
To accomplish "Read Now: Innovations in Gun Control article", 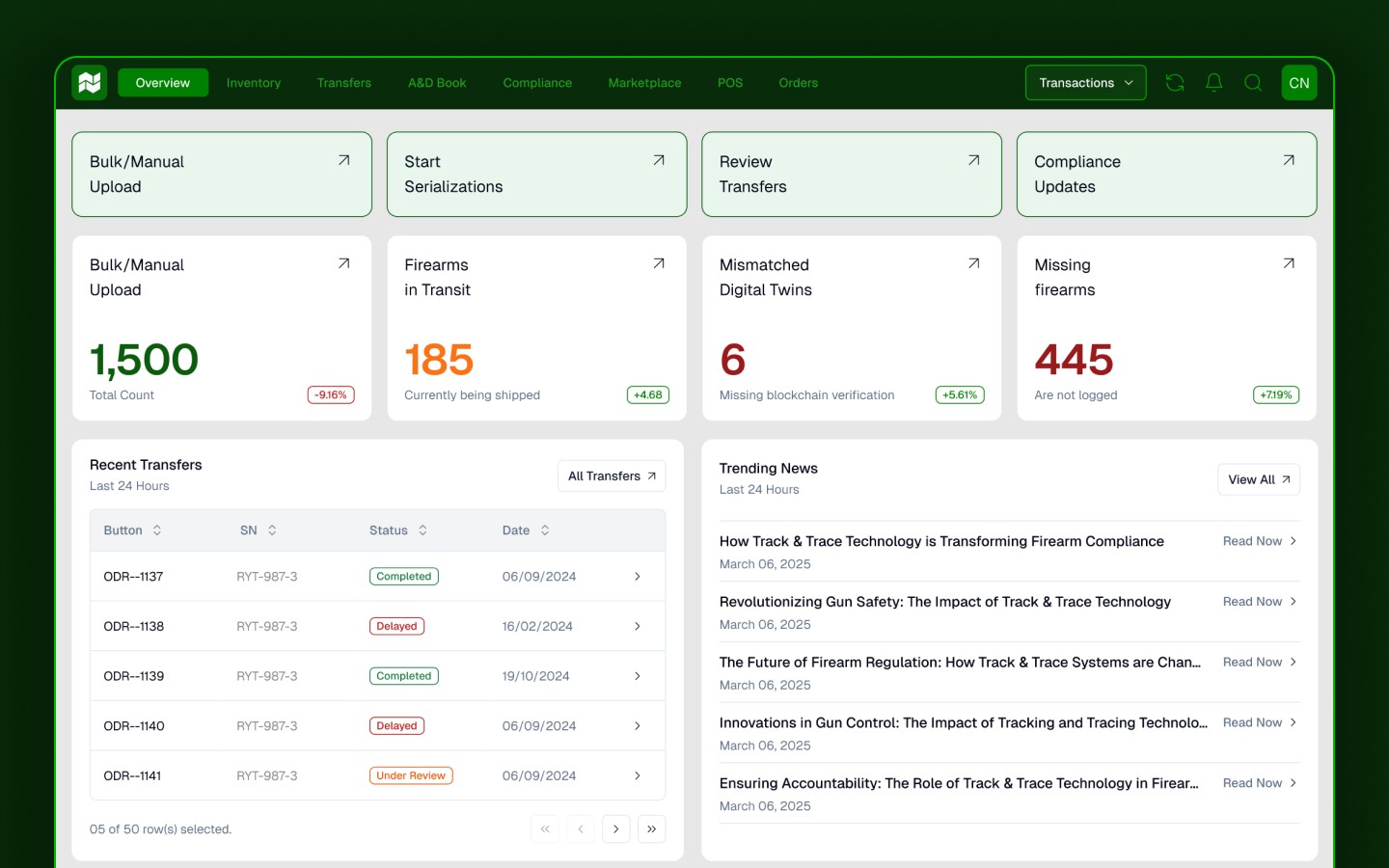I will click(1260, 722).
